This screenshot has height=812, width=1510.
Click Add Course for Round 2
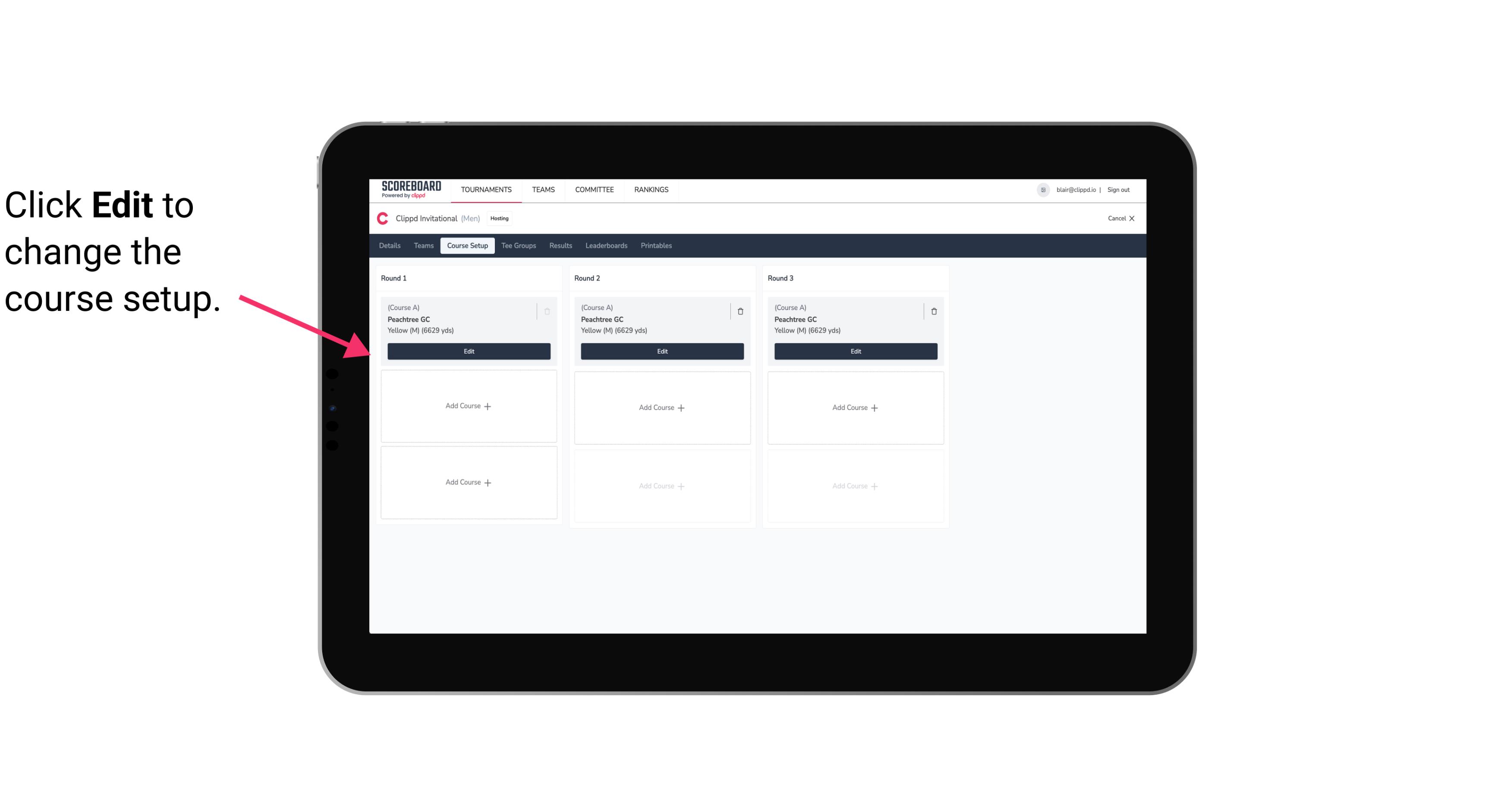point(661,407)
